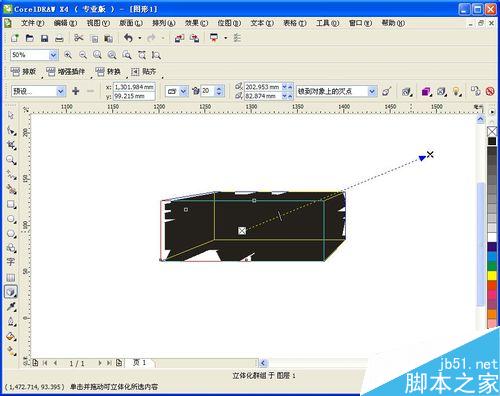The width and height of the screenshot is (500, 396).
Task: Select the Table tool
Action: click(x=11, y=277)
